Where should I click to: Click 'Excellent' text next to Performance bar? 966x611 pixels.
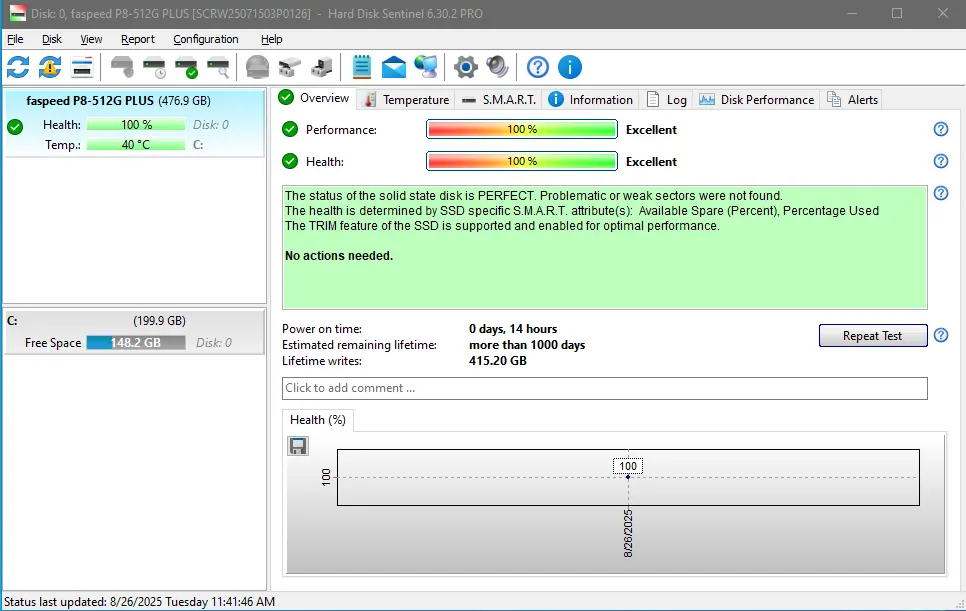pyautogui.click(x=651, y=129)
